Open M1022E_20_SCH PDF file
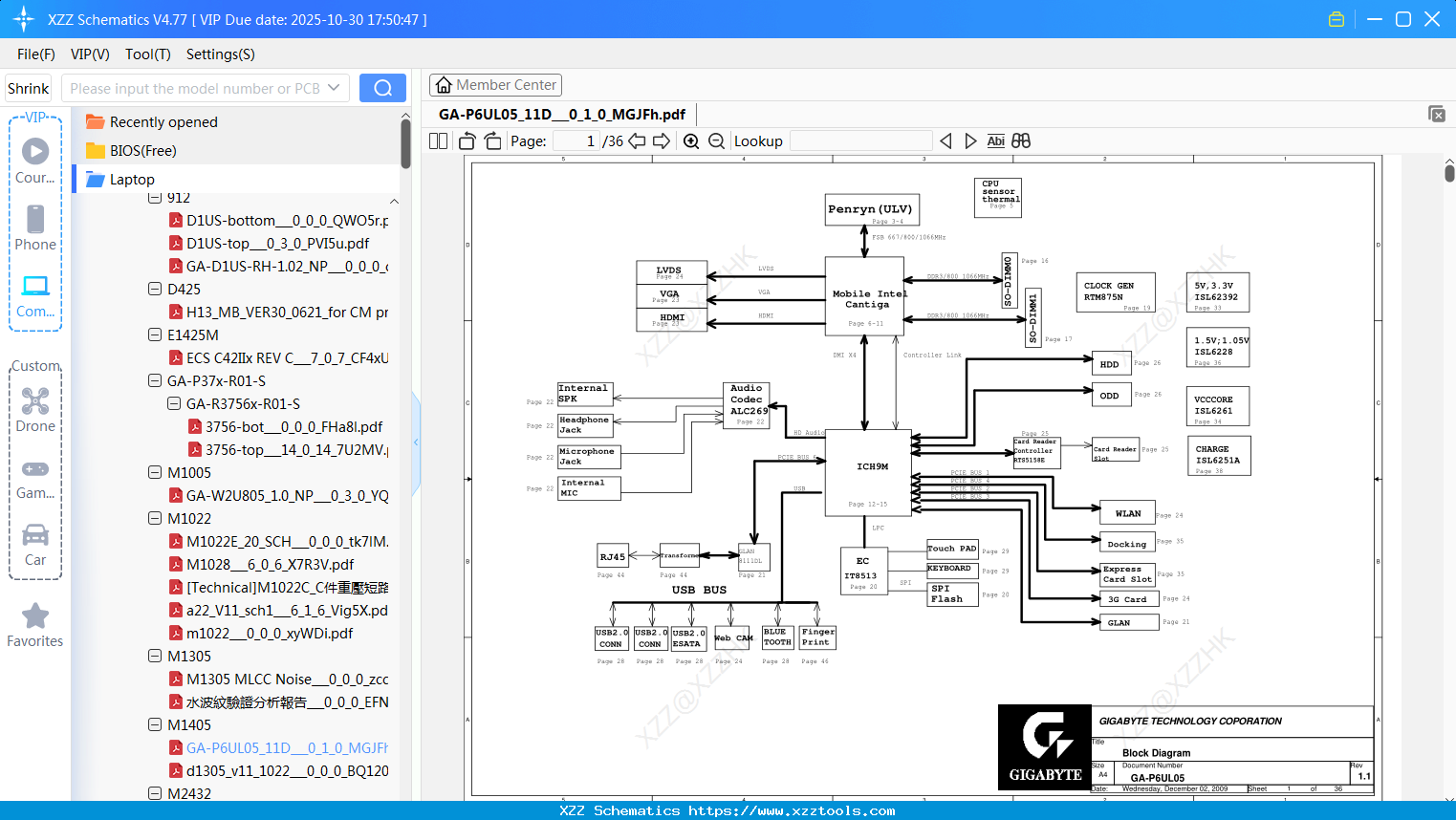Viewport: 1456px width, 820px height. (x=279, y=541)
